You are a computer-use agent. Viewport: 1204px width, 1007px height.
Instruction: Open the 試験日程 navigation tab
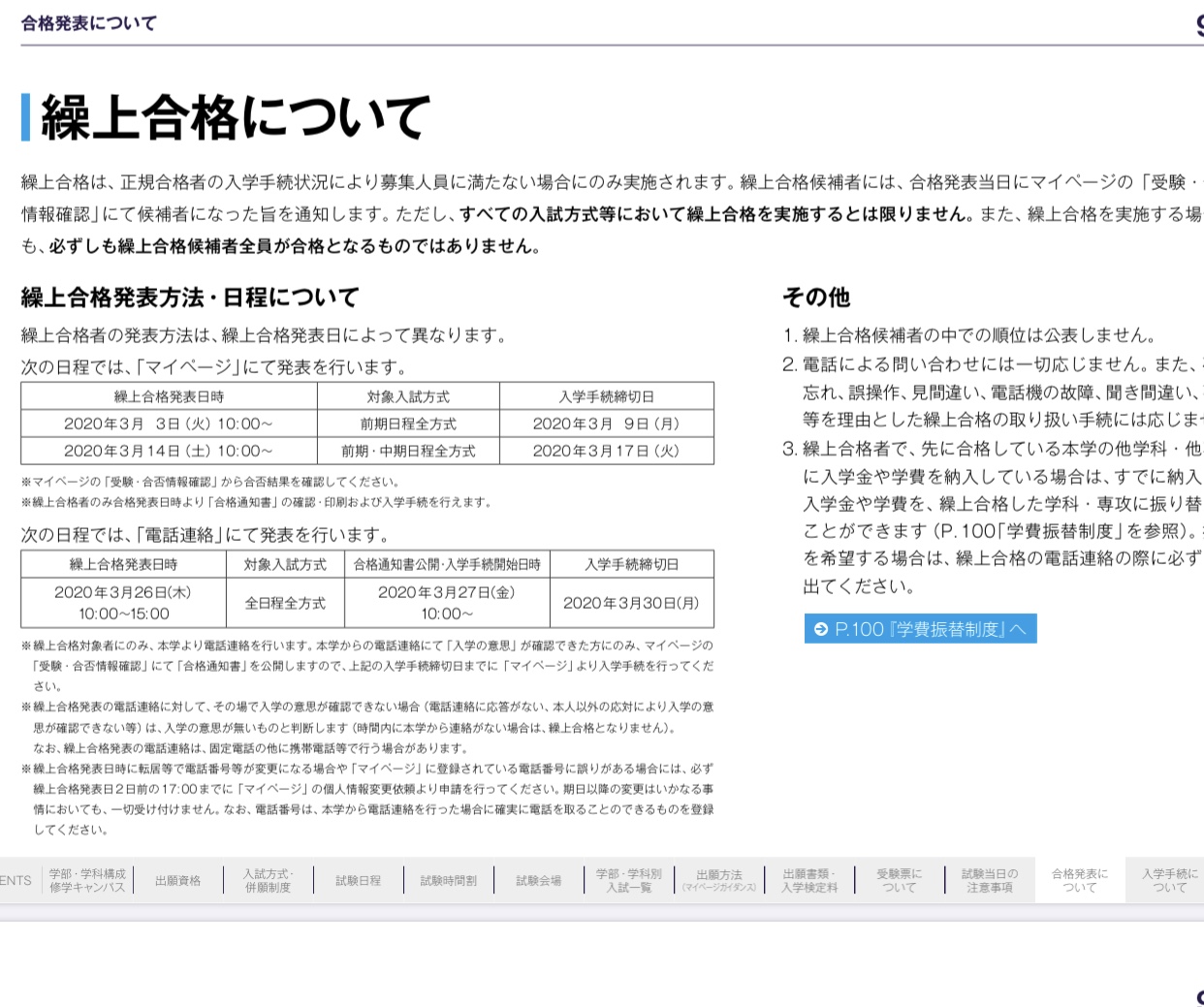pos(358,880)
